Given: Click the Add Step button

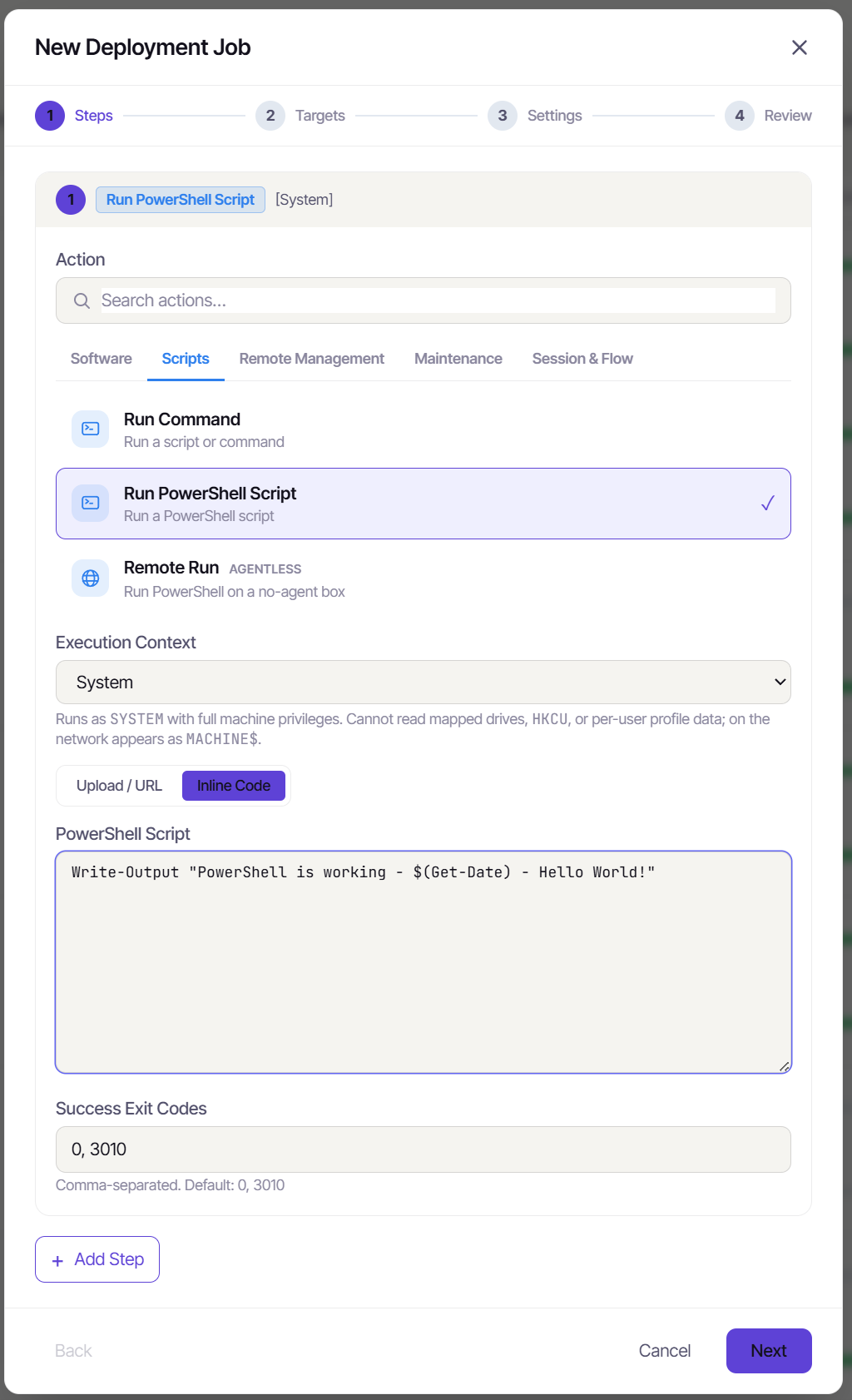Looking at the screenshot, I should (97, 1259).
